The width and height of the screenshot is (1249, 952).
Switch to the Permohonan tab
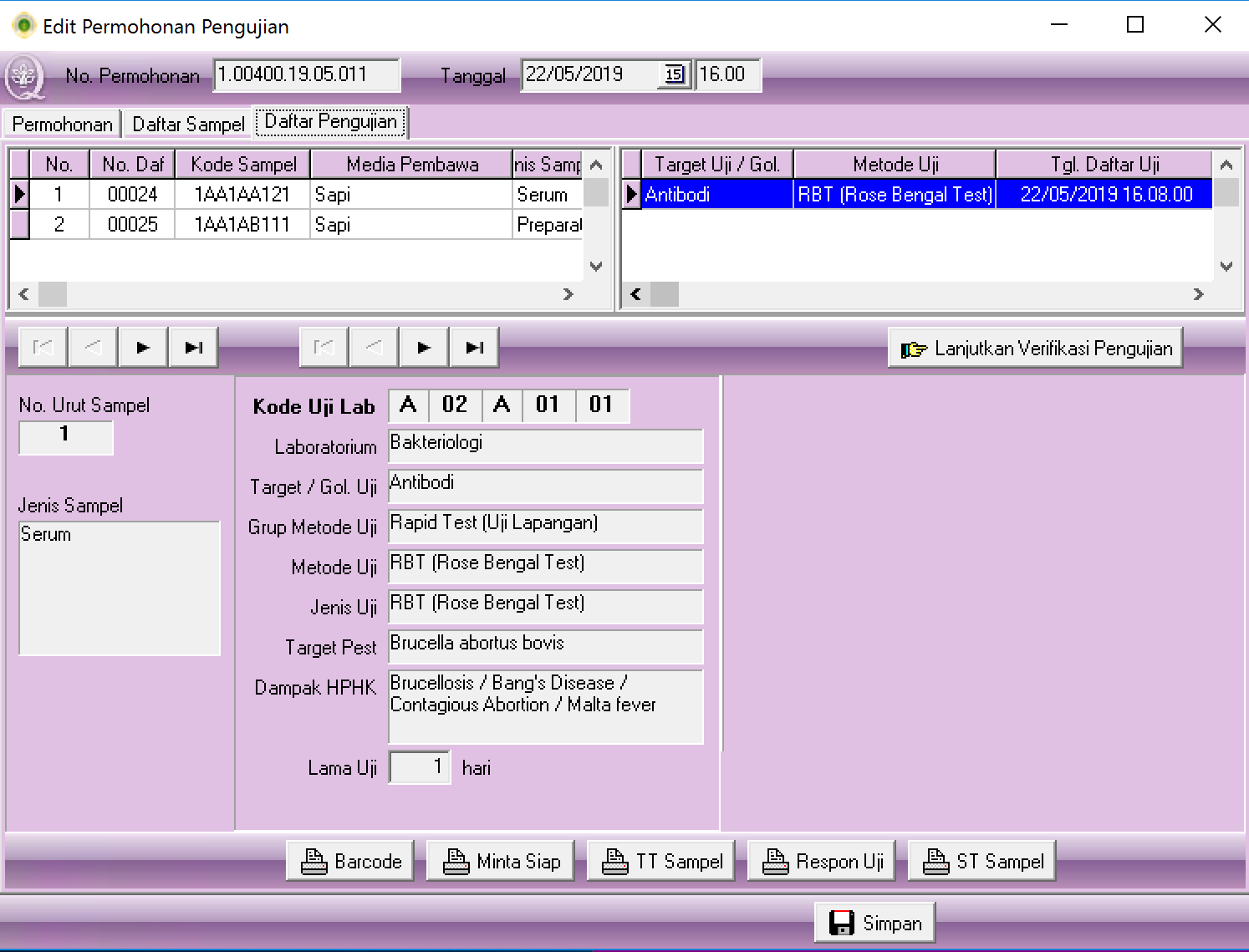(x=62, y=125)
